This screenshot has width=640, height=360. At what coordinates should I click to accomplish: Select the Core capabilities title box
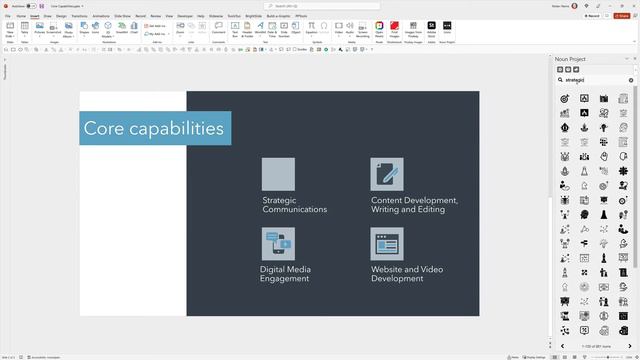point(156,128)
